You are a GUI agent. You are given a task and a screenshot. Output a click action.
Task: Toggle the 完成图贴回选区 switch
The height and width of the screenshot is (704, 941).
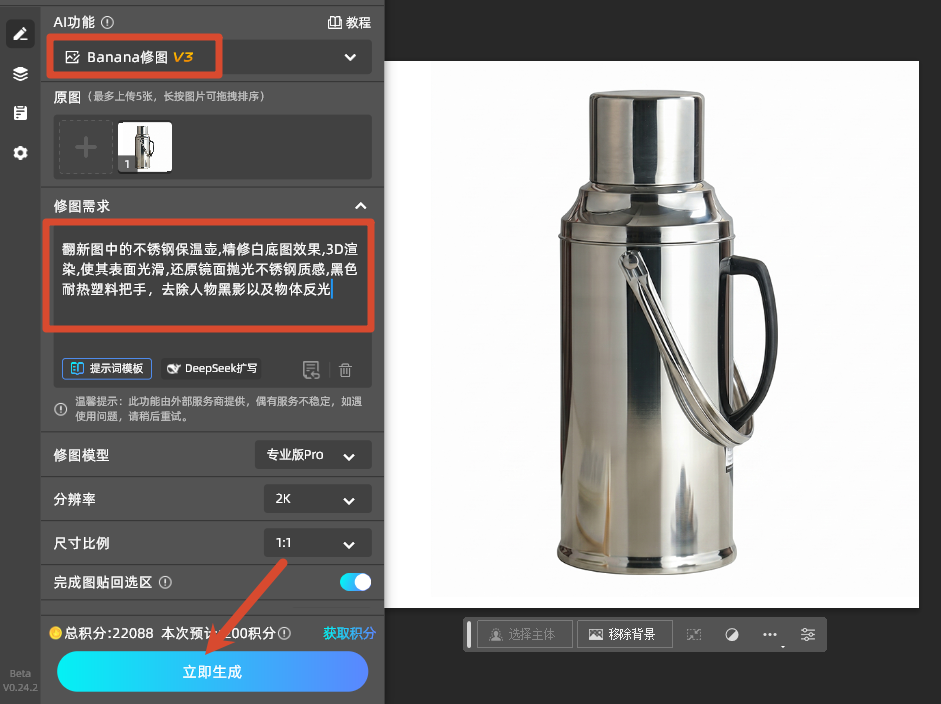click(355, 582)
